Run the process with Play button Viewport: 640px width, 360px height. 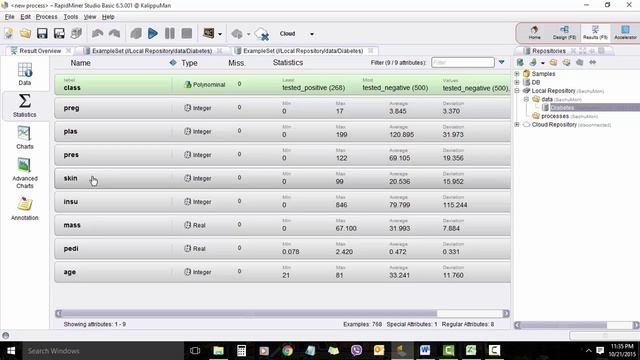pos(153,33)
